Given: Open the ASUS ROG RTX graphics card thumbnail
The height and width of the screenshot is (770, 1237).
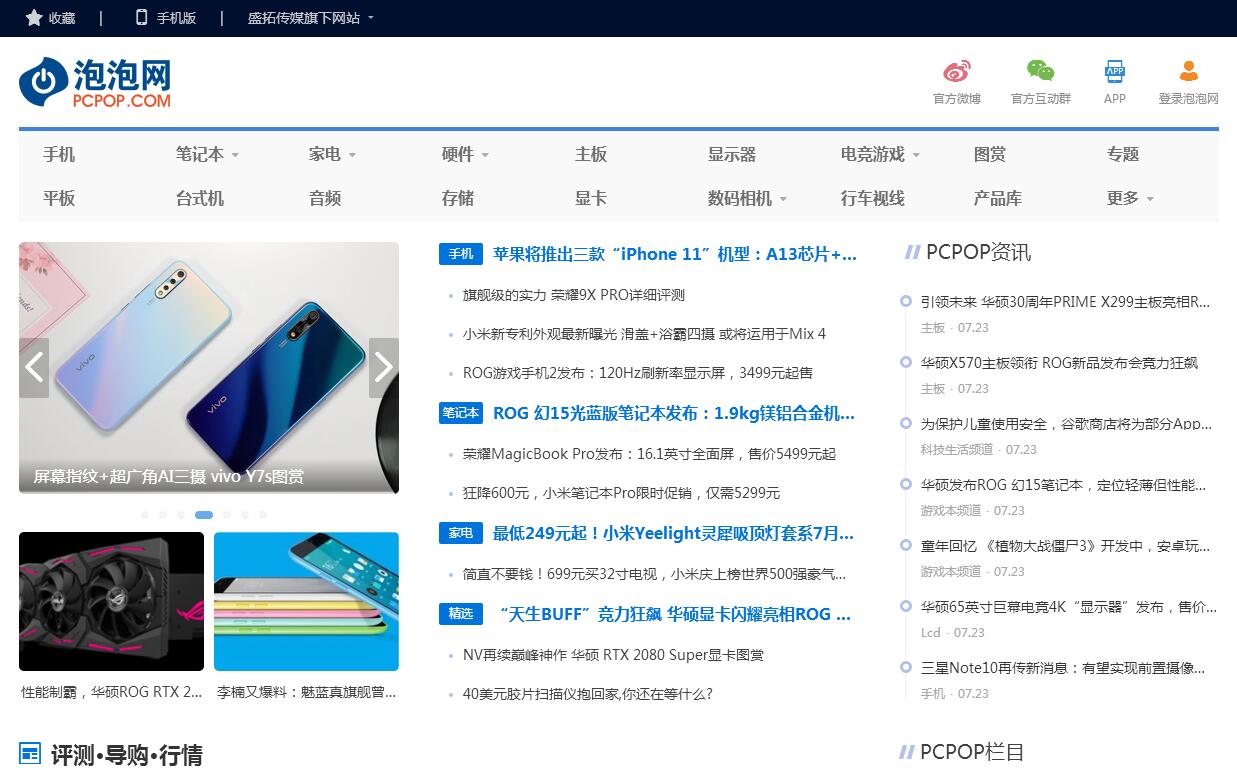Looking at the screenshot, I should click(x=111, y=601).
